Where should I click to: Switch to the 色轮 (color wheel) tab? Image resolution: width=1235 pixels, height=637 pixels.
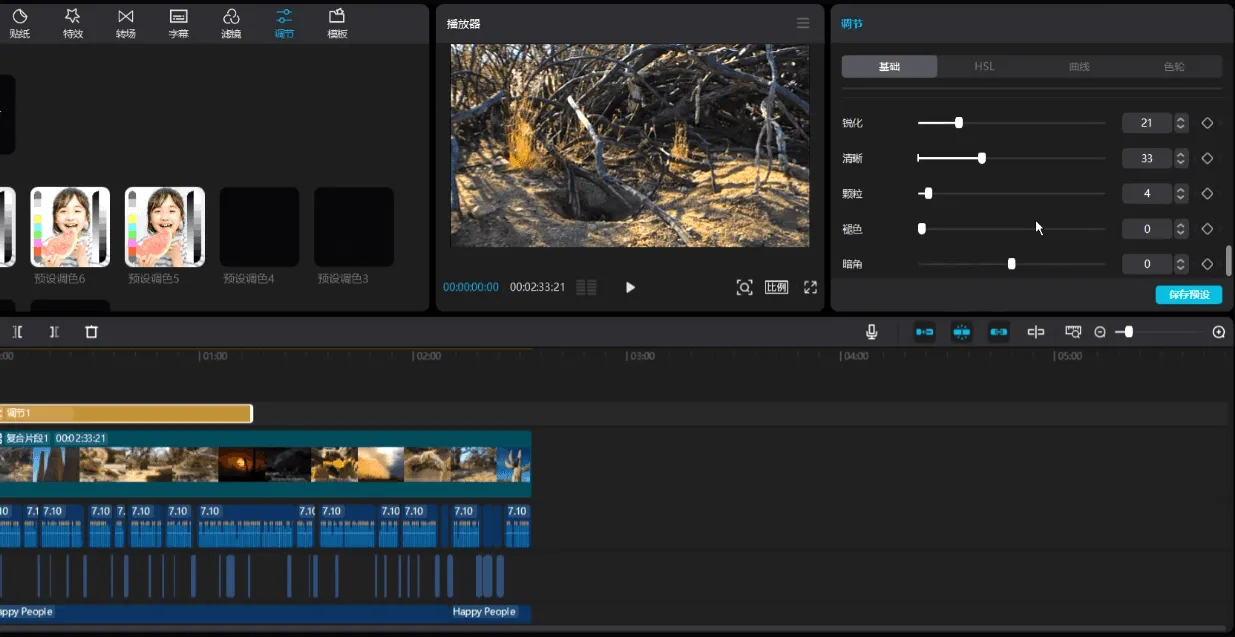pyautogui.click(x=1174, y=67)
